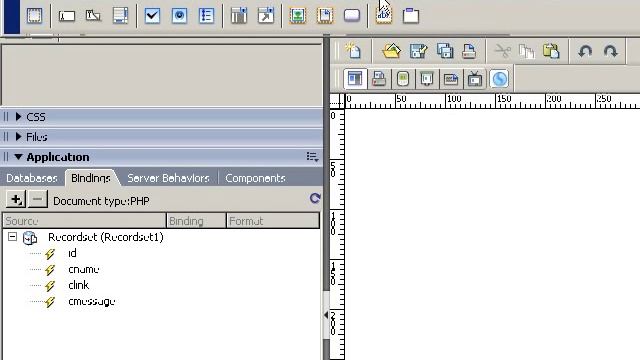Image resolution: width=640 pixels, height=360 pixels.
Task: Render page for Print media type
Action: click(x=379, y=78)
